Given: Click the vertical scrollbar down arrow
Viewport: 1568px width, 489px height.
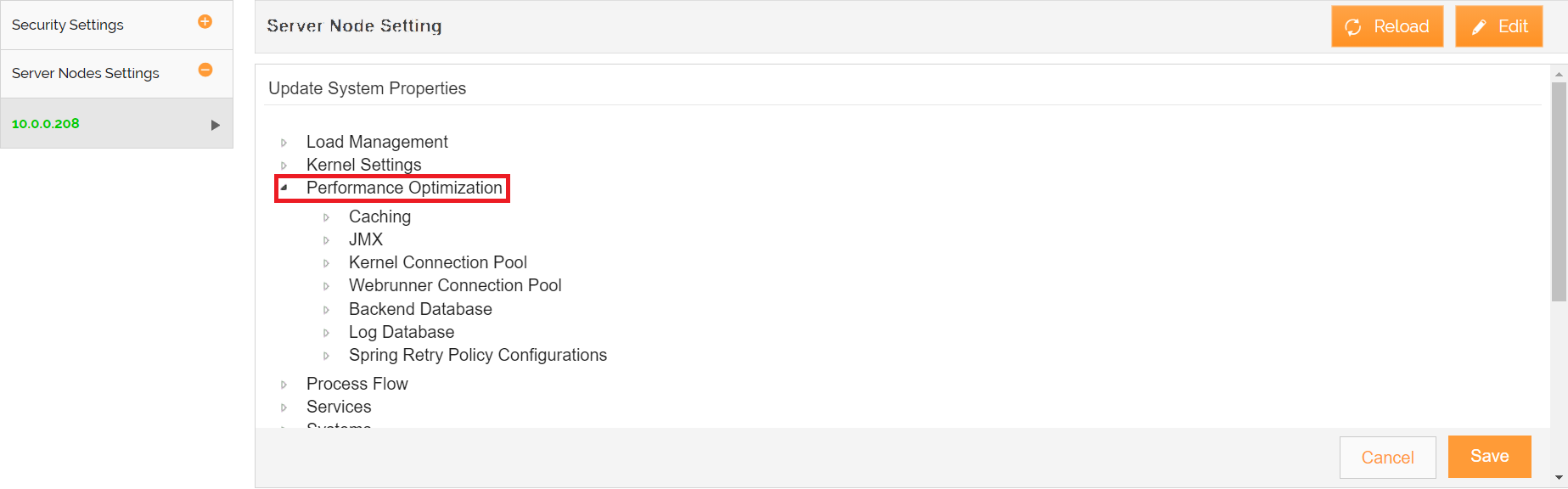Looking at the screenshot, I should [1559, 477].
